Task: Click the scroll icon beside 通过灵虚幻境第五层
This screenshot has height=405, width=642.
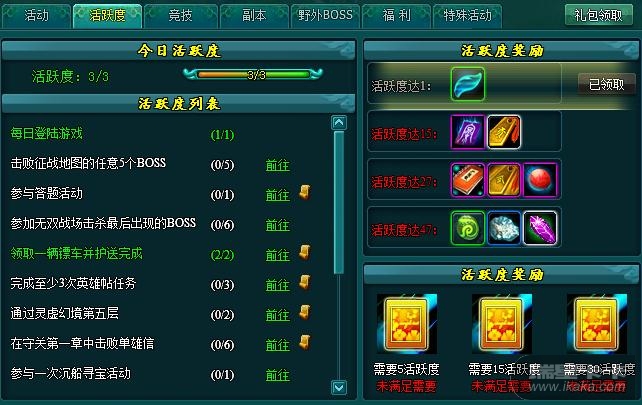Action: point(305,312)
